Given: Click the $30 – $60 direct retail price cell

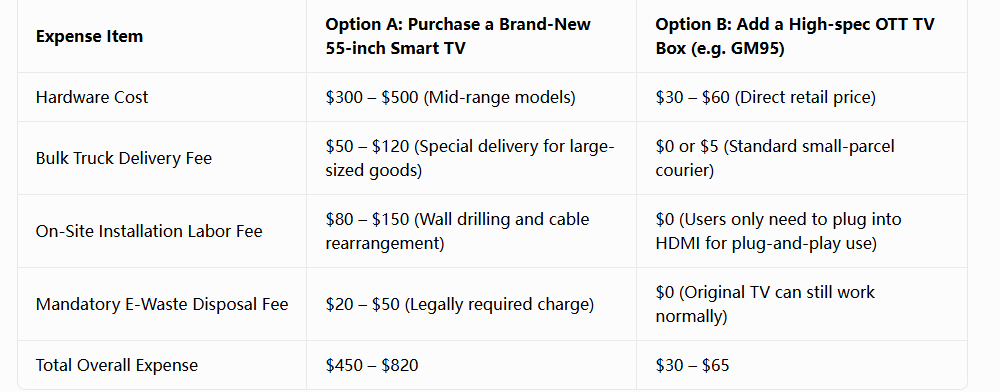Looking at the screenshot, I should (765, 98).
